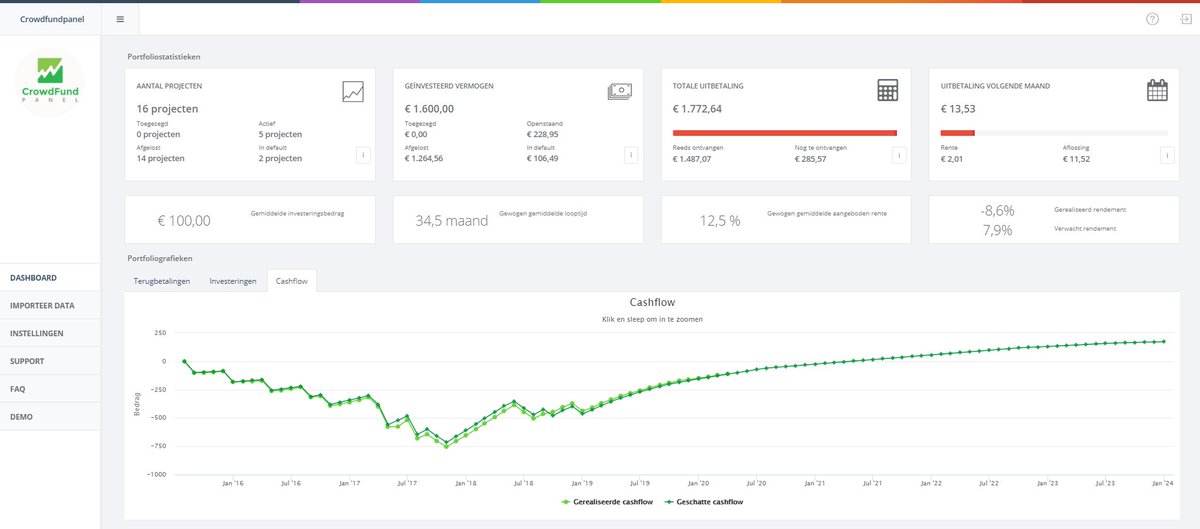Screen dimensions: 1200x529
Task: Open info button in Geïnvesteerd Vermogen card
Action: [x=631, y=155]
